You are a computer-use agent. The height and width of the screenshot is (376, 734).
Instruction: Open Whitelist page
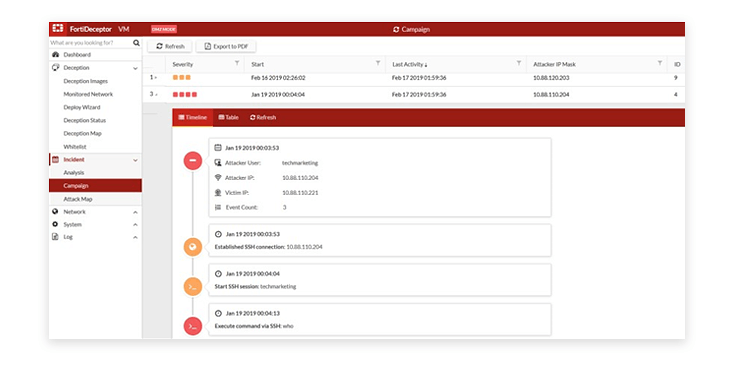[x=75, y=147]
